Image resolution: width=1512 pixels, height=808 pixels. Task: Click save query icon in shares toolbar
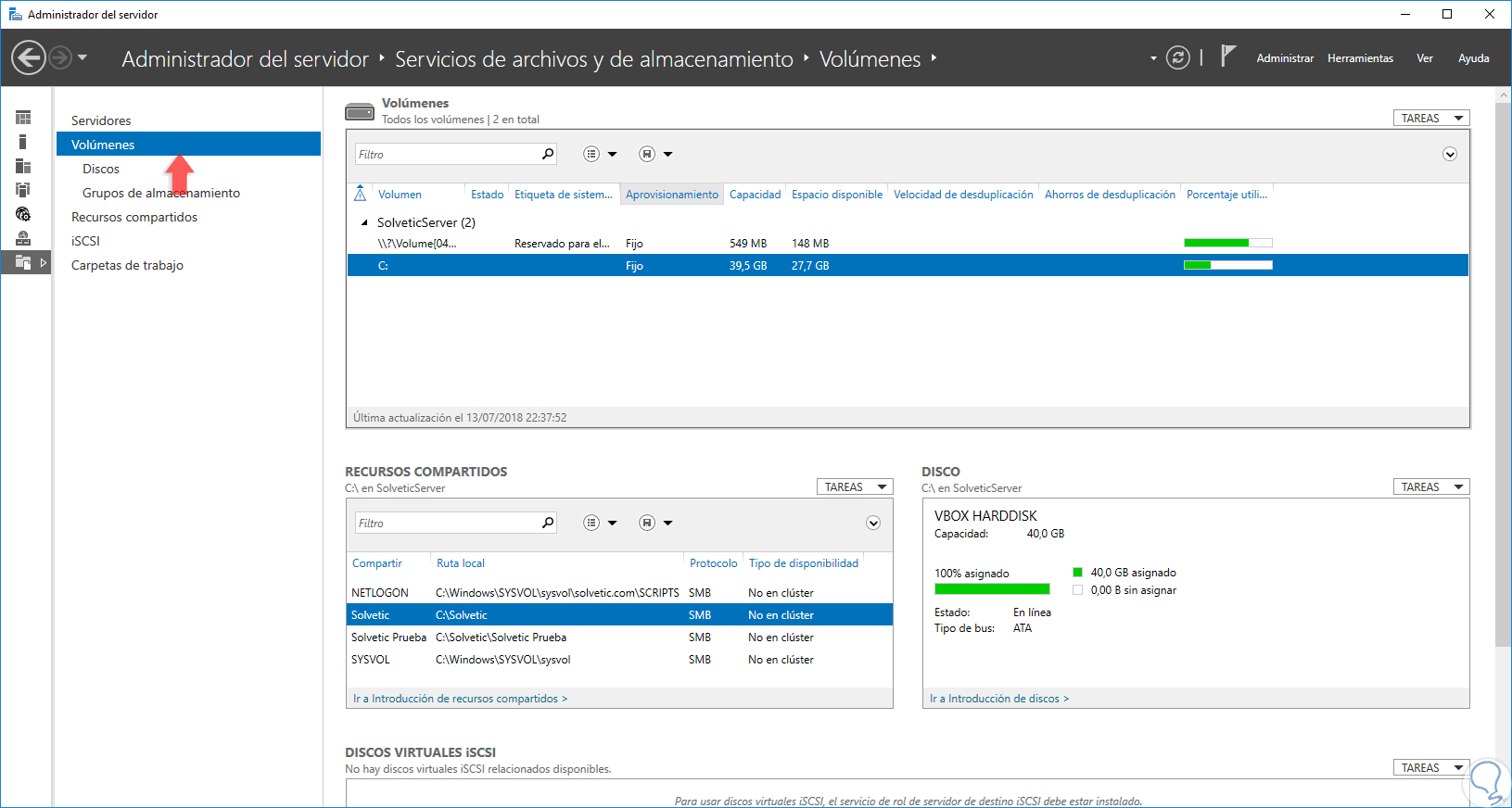pos(647,523)
